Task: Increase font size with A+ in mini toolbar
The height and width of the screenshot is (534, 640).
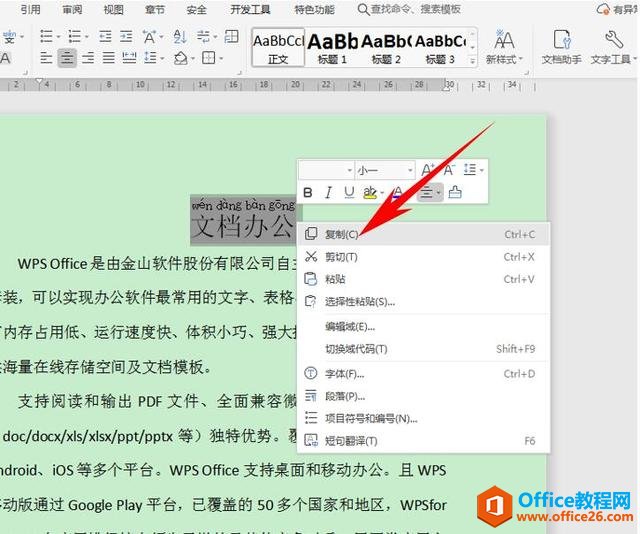Action: pos(428,169)
